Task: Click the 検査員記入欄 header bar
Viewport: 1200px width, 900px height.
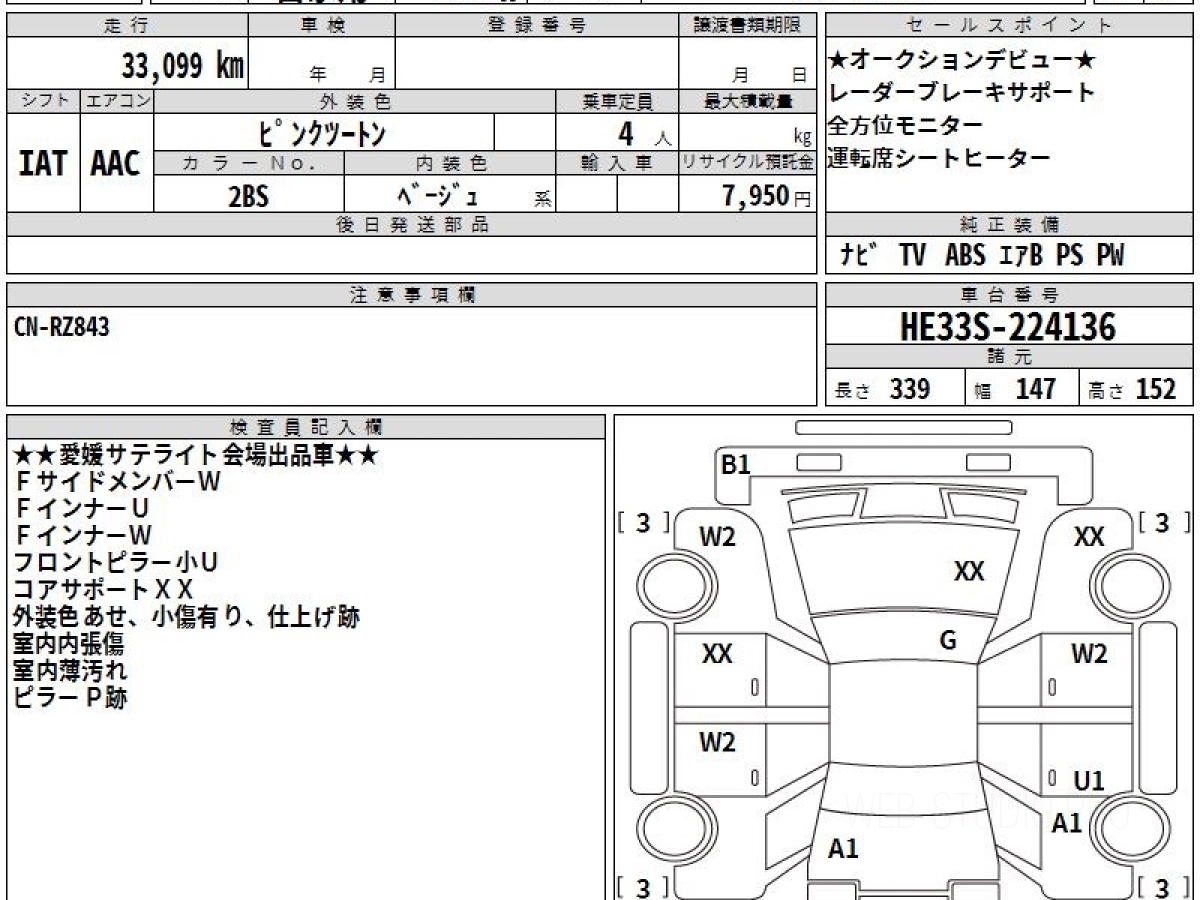Action: [x=306, y=427]
